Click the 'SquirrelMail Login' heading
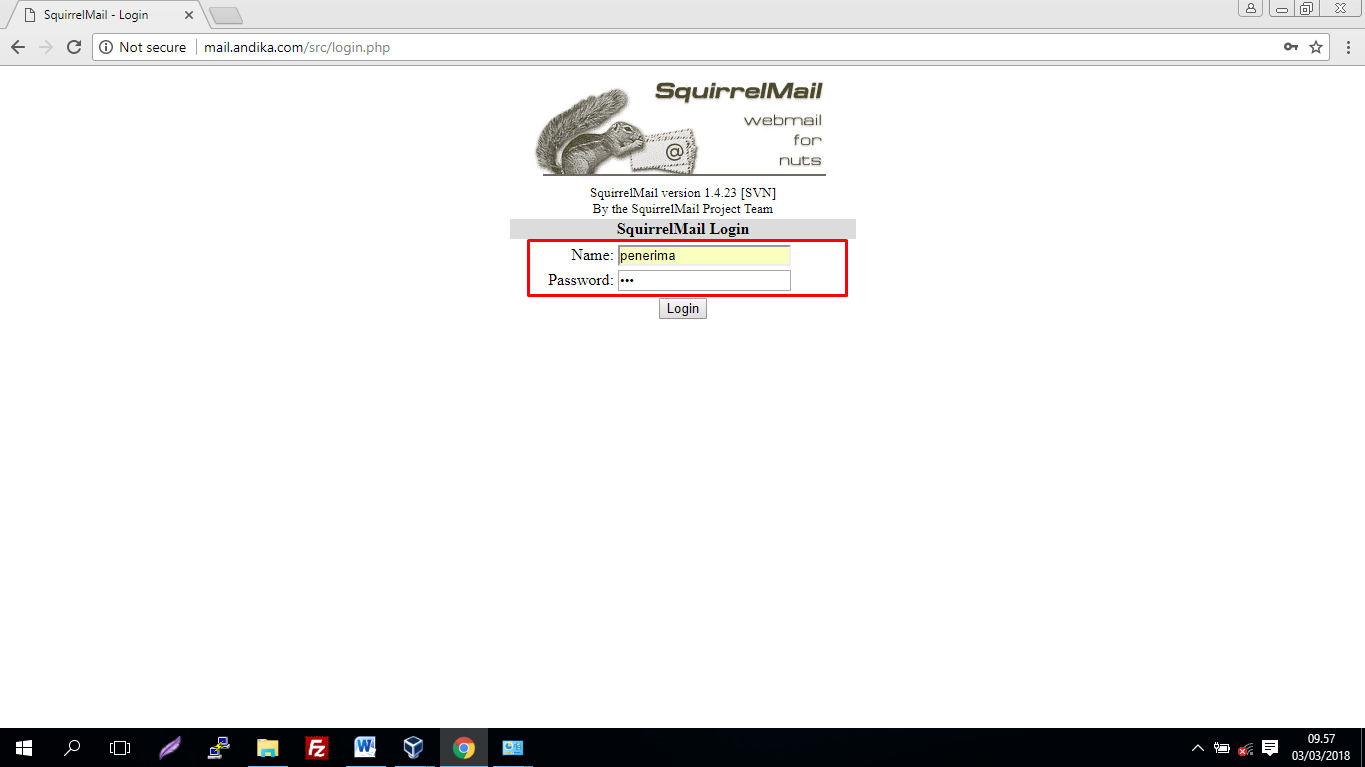1365x767 pixels. tap(683, 229)
